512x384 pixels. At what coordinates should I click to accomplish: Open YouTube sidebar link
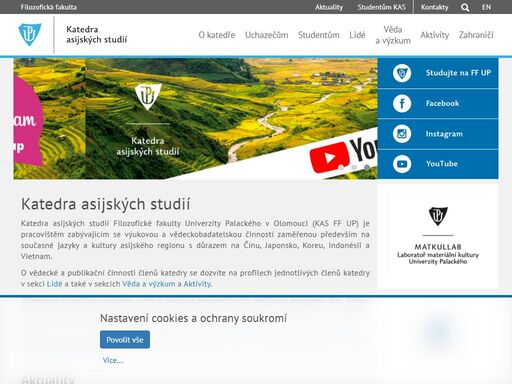click(441, 164)
